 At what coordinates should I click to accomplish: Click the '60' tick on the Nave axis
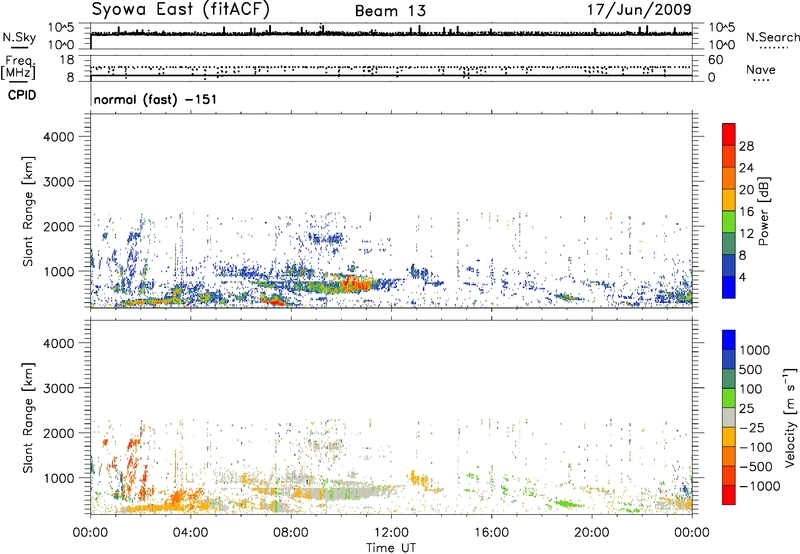(715, 60)
